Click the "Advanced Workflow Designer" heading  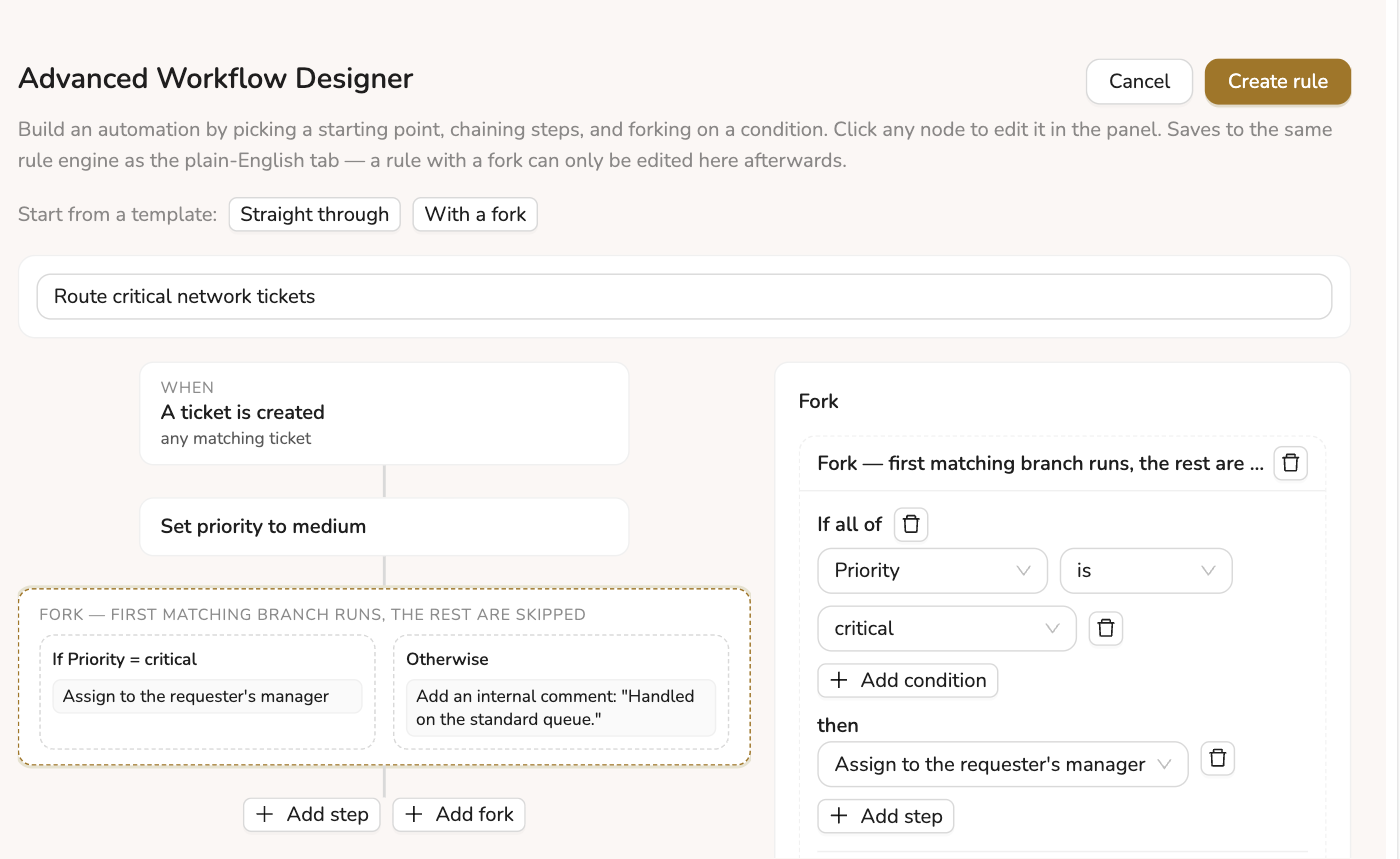tap(216, 78)
